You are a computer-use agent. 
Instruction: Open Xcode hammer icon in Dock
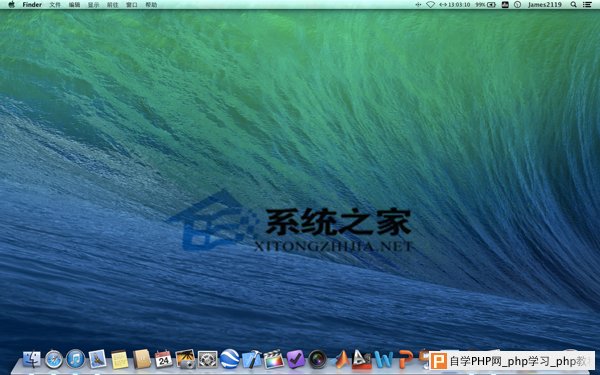(251, 359)
